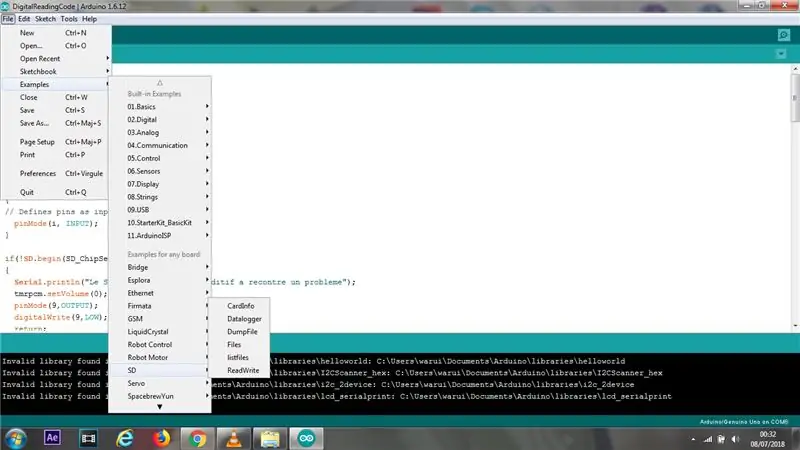Image resolution: width=800 pixels, height=450 pixels.
Task: Expand 10.StarterKit_BasicKit examples
Action: 160,222
